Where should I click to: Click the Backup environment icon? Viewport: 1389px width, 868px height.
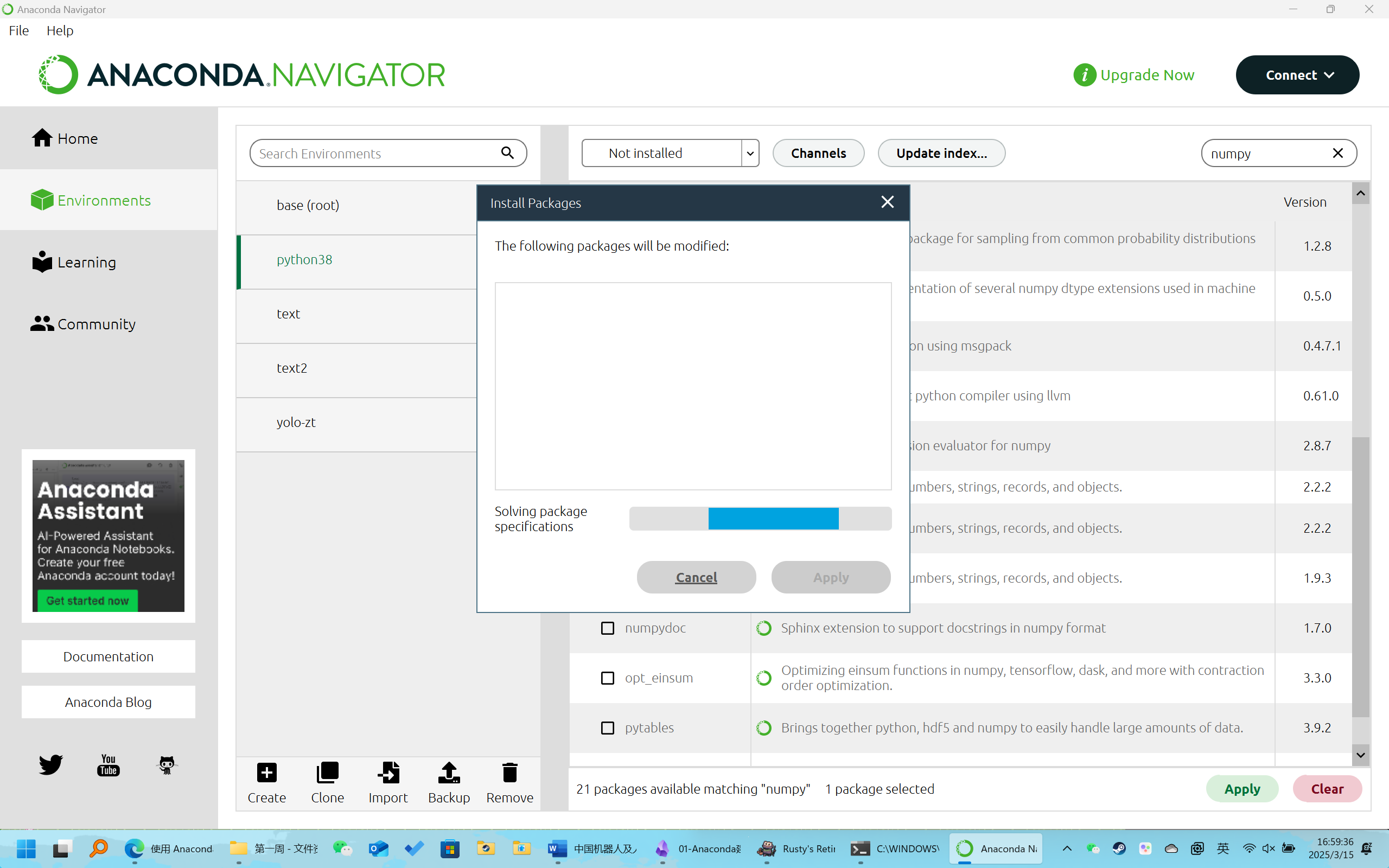[x=449, y=773]
